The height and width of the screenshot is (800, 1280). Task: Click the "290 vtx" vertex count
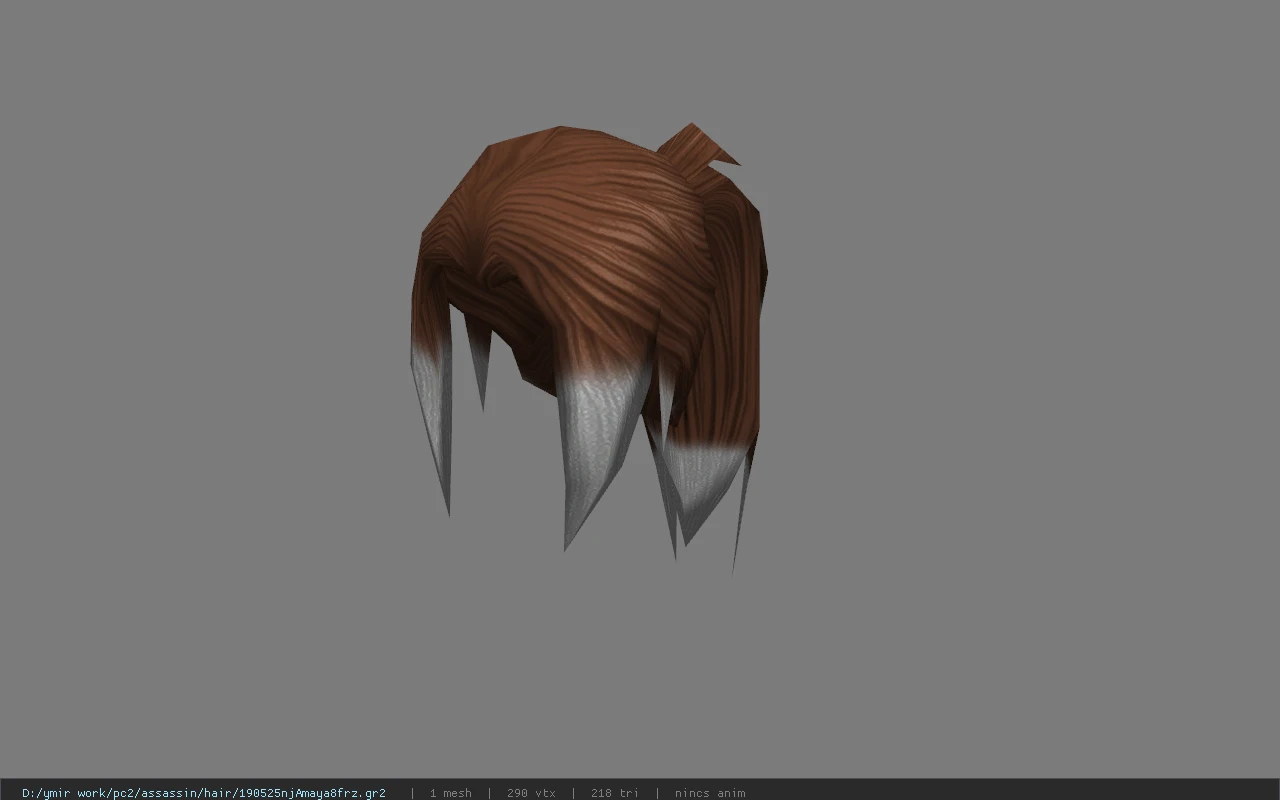point(531,793)
